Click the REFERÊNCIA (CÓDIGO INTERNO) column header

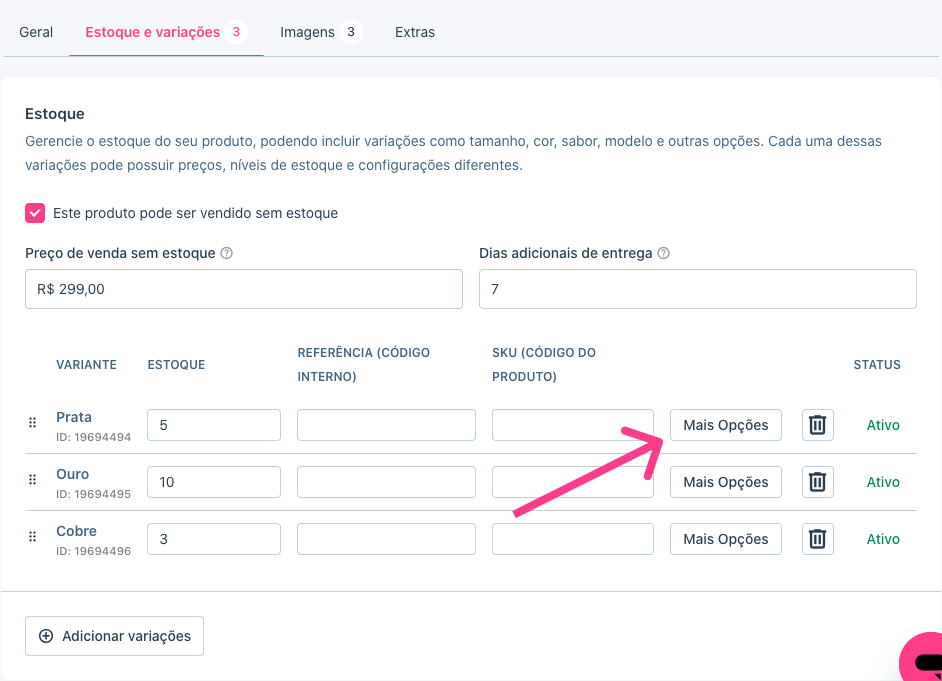(363, 365)
